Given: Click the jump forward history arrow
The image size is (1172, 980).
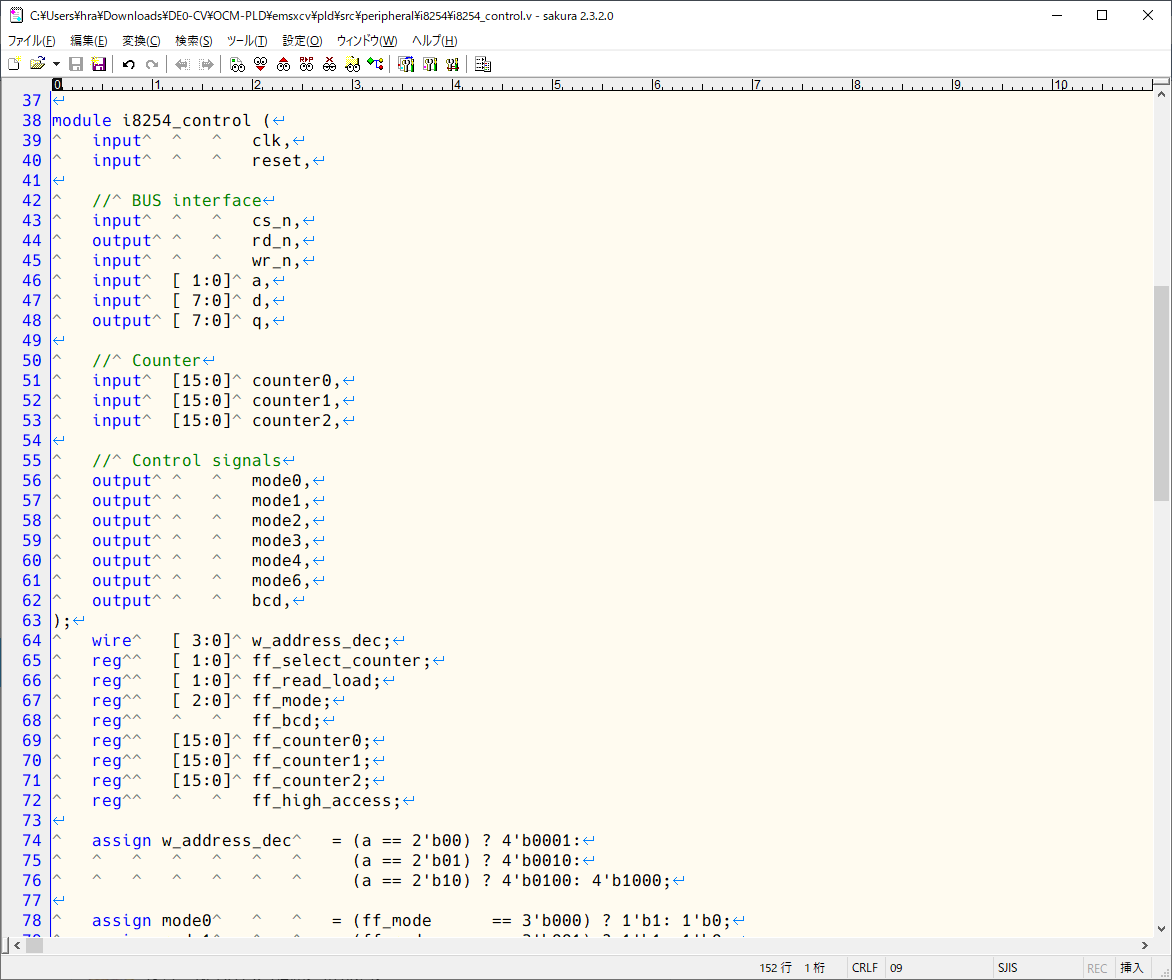Looking at the screenshot, I should tap(206, 64).
